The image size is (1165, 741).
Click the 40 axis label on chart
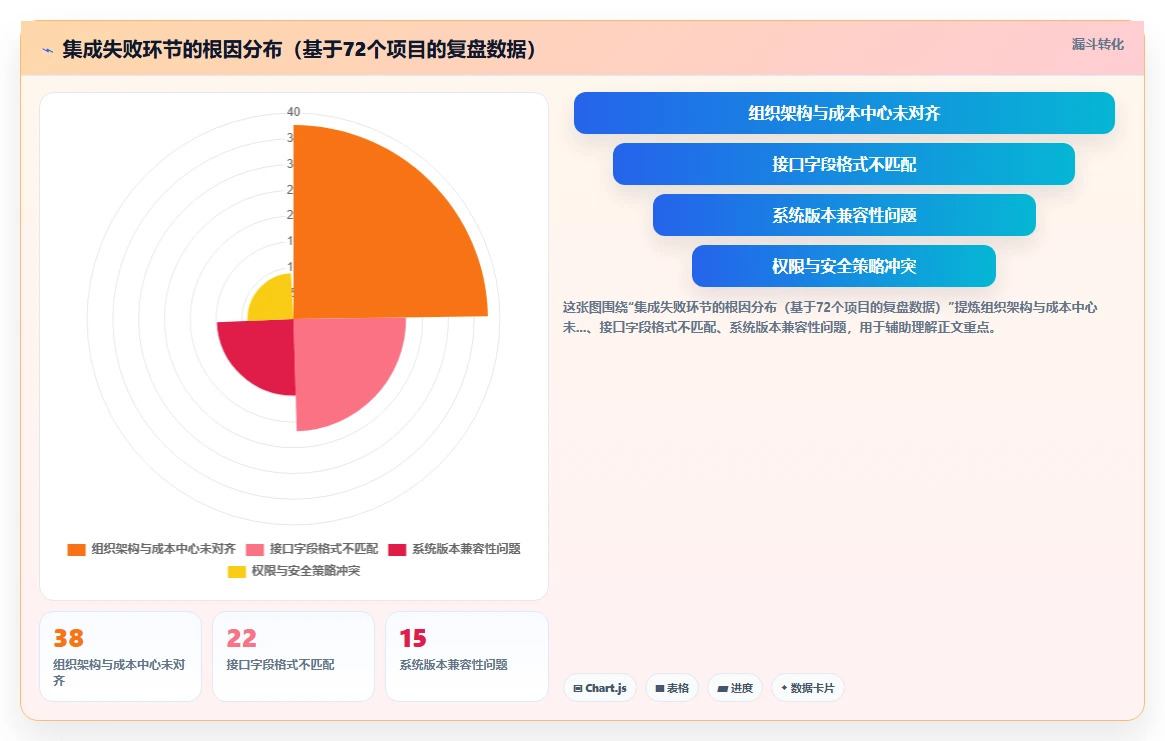tap(293, 111)
